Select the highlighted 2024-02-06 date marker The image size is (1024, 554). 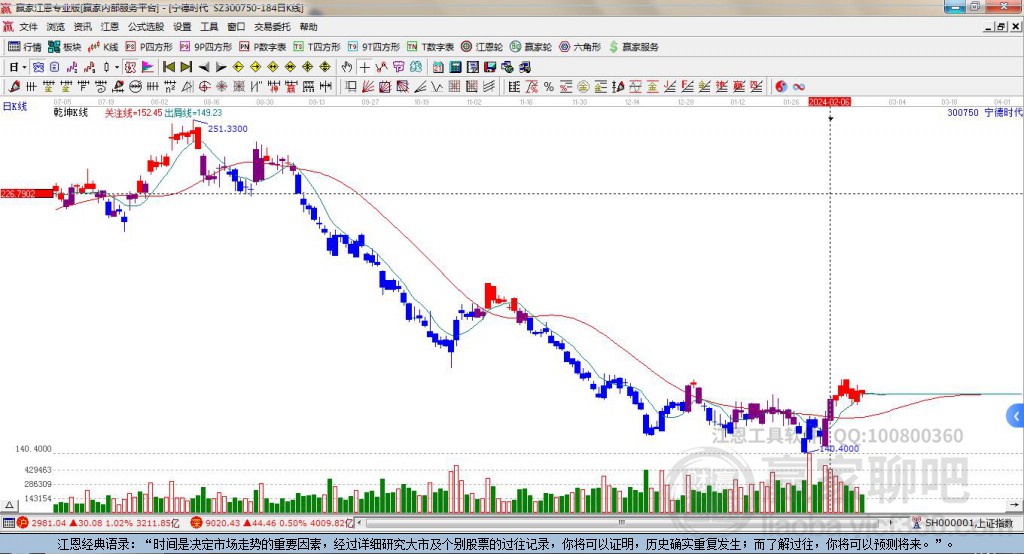[829, 102]
